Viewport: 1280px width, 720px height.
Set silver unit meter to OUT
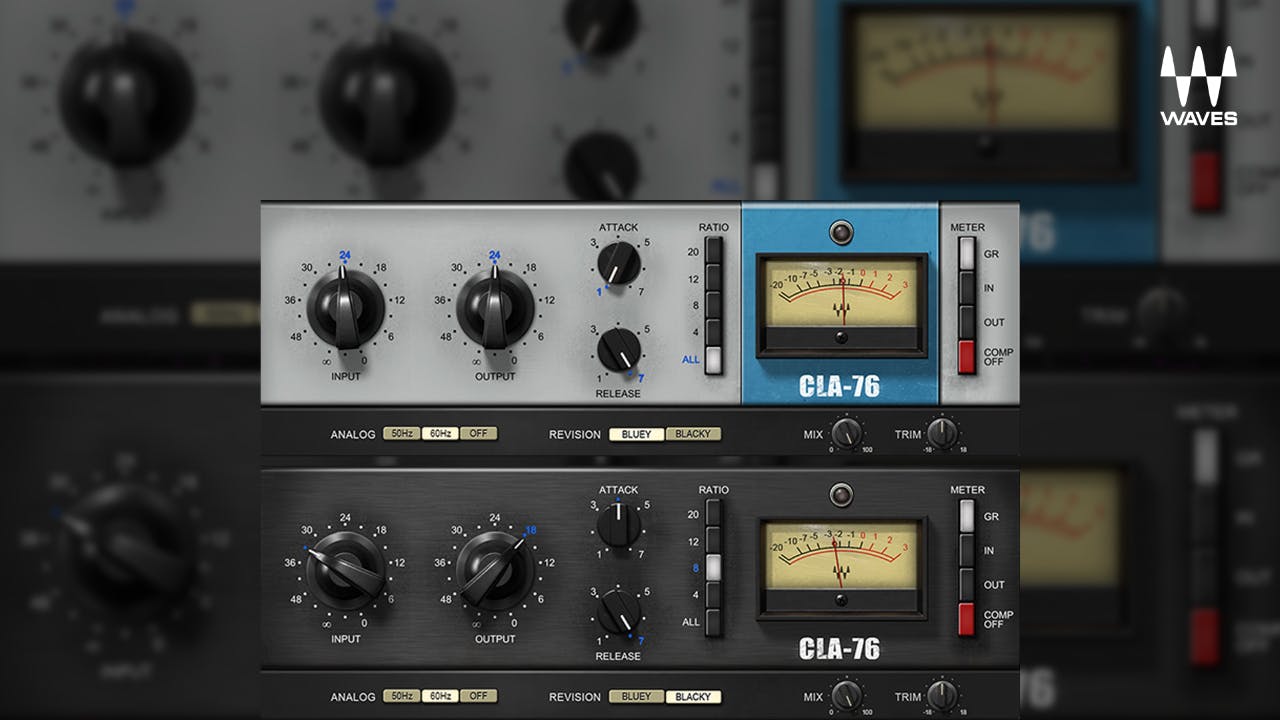coord(966,322)
